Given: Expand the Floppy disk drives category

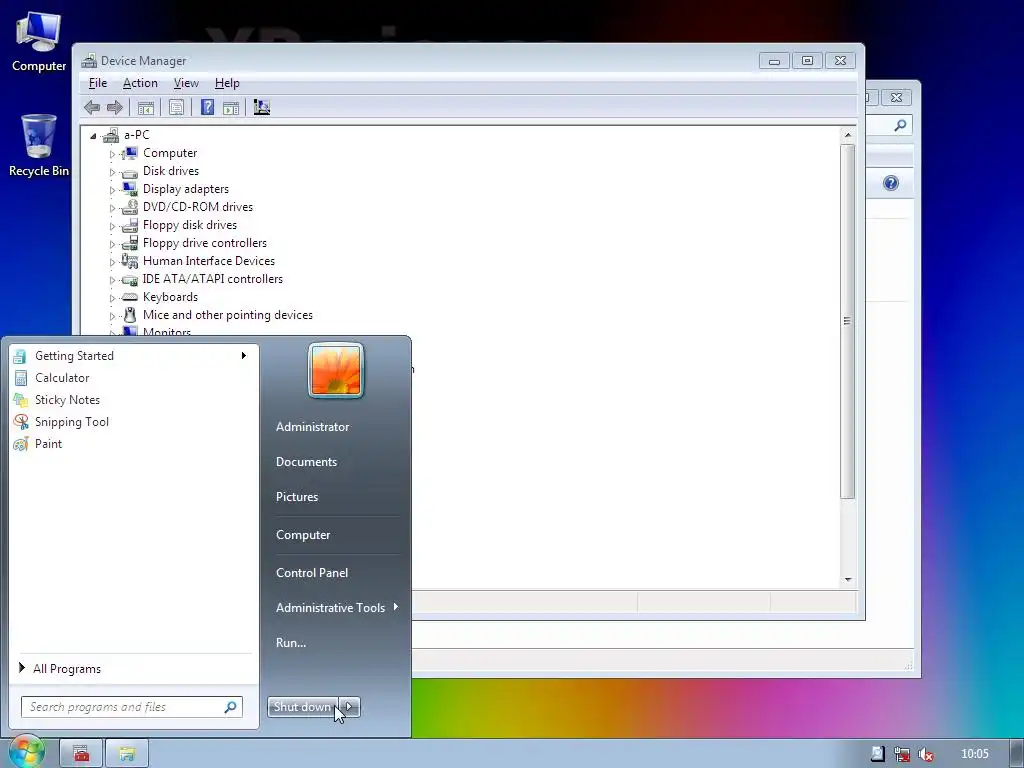Looking at the screenshot, I should (x=112, y=226).
